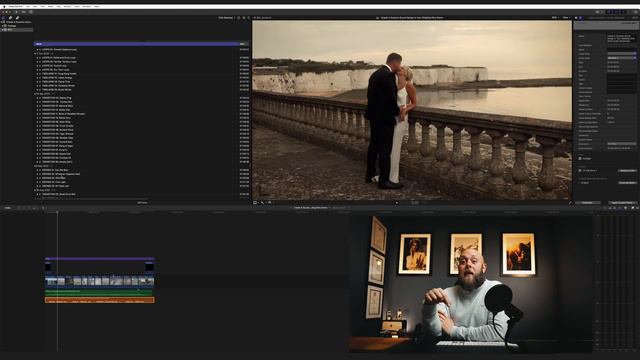
Task: Open the Edit menu
Action: 35,7
